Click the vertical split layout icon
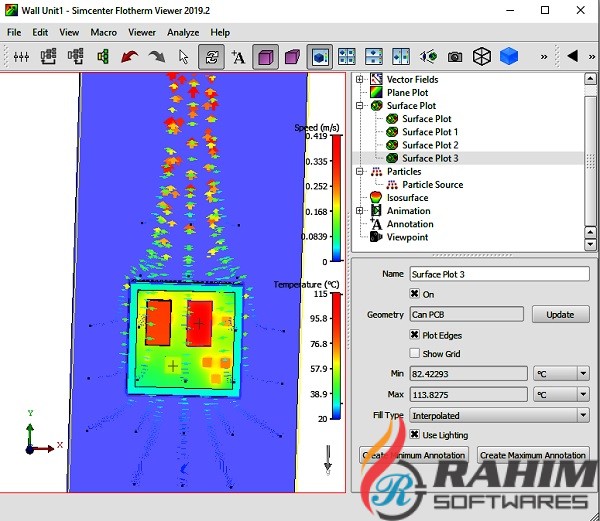This screenshot has width=600, height=521. (401, 57)
